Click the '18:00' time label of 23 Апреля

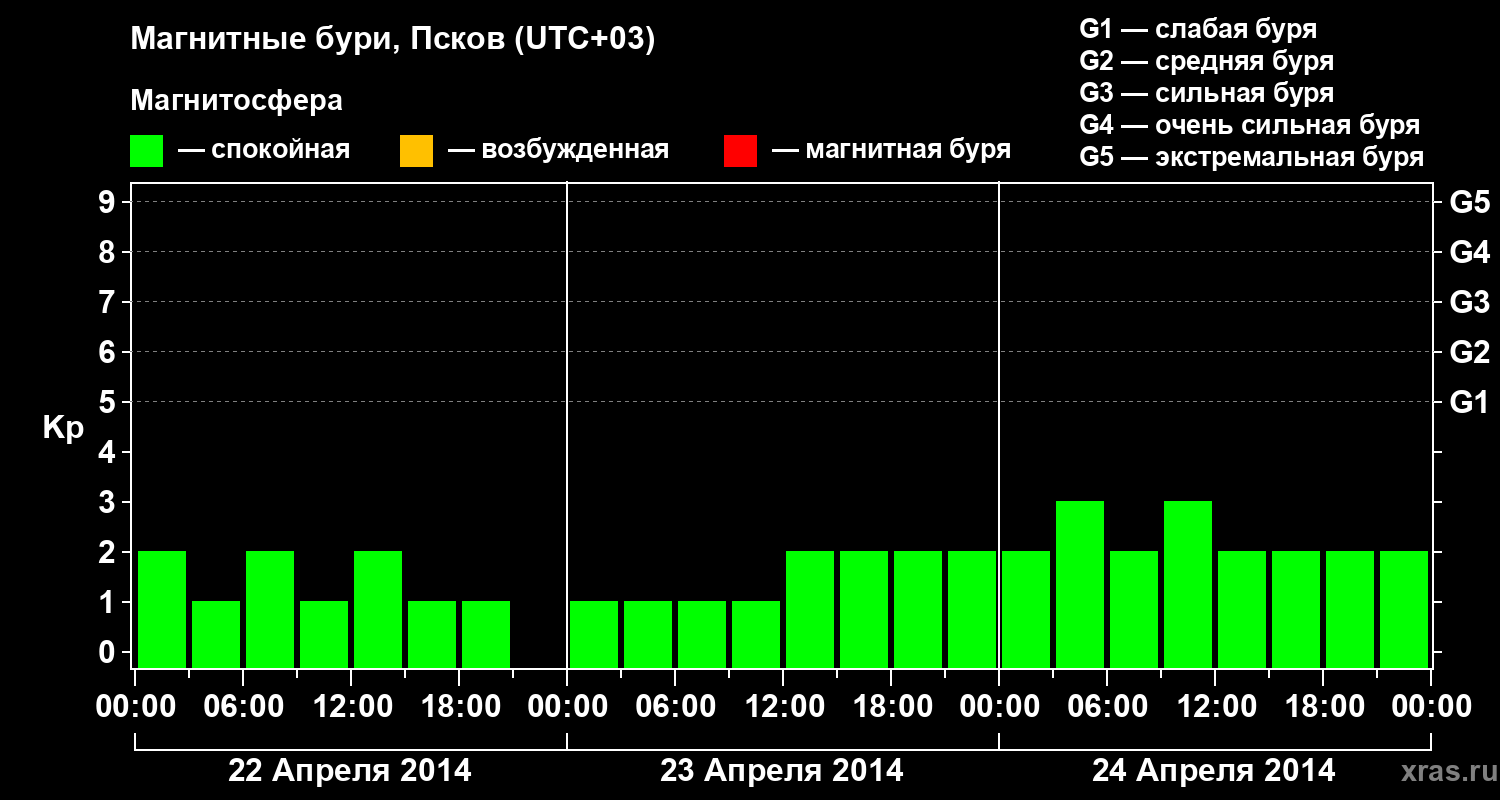(891, 706)
